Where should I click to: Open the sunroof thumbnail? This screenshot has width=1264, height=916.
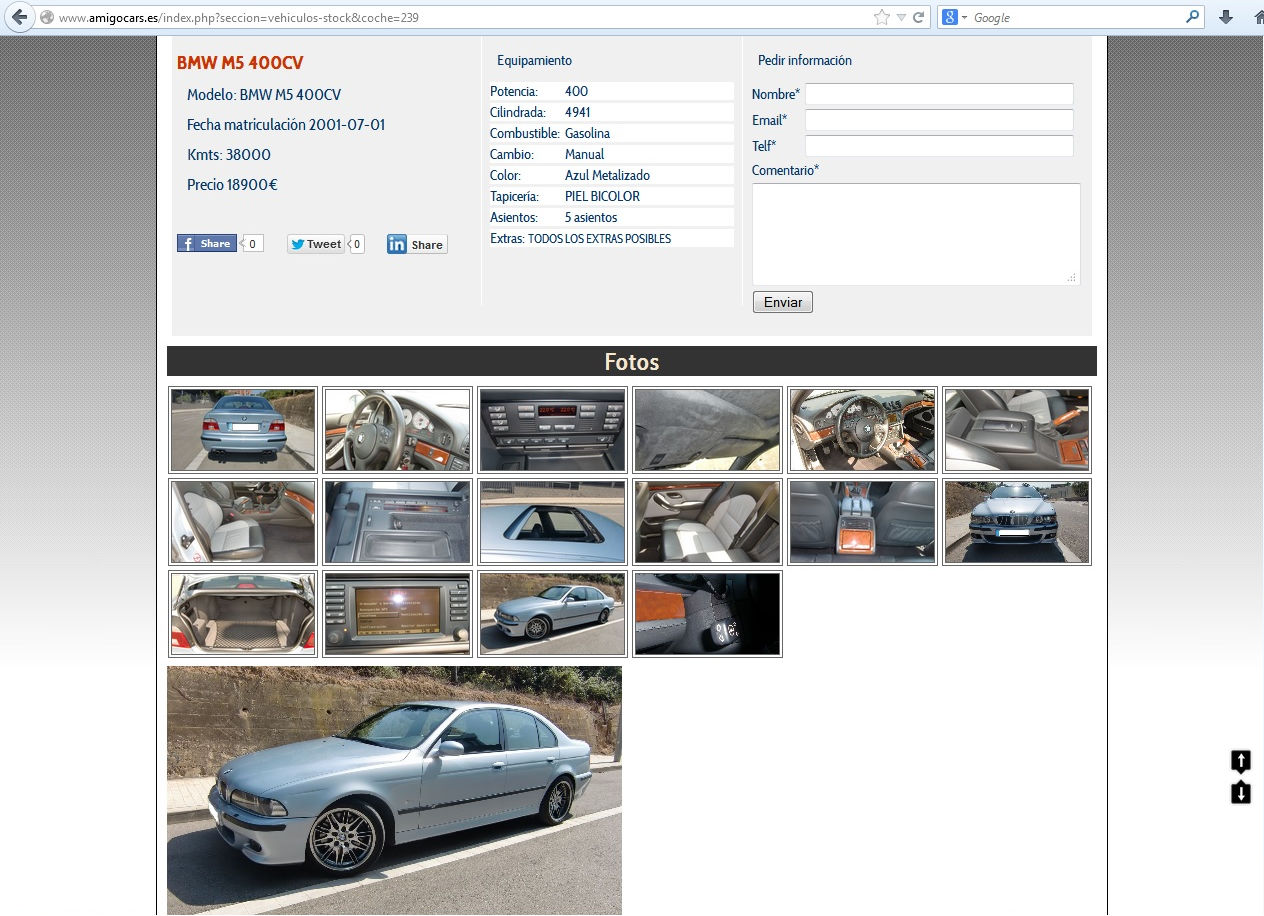(552, 522)
